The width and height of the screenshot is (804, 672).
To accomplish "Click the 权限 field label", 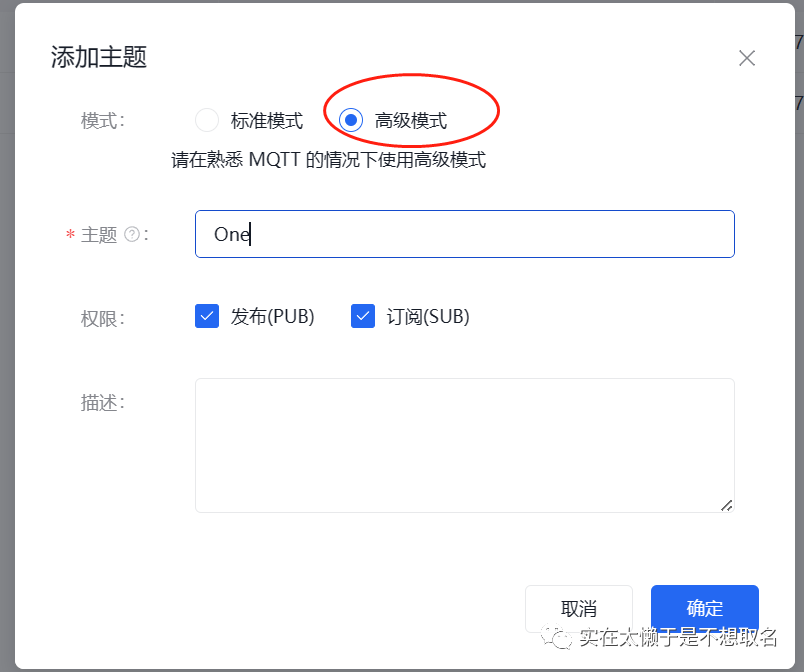I will pyautogui.click(x=102, y=319).
